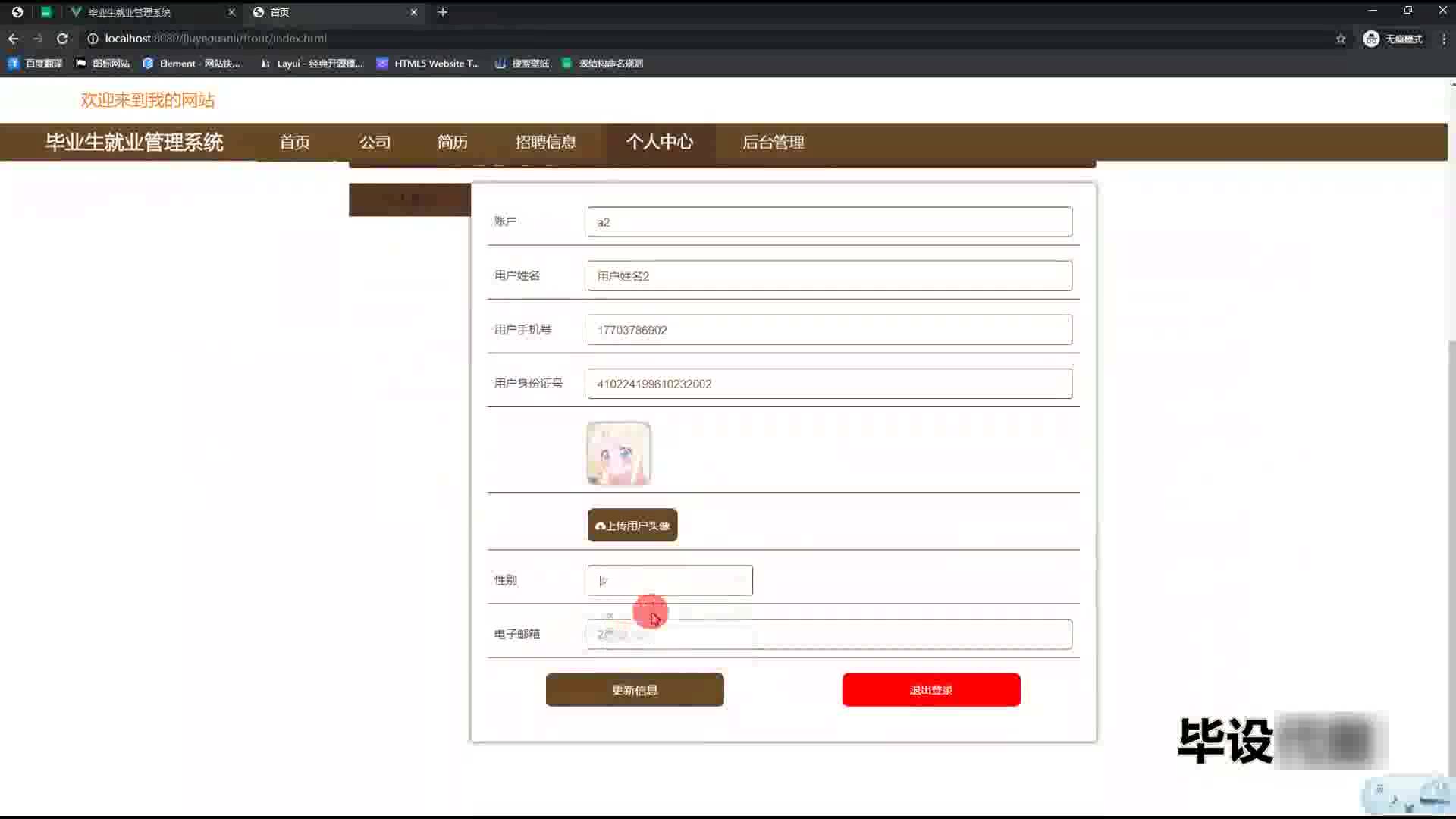Bookmark this page with the star icon

[1341, 39]
